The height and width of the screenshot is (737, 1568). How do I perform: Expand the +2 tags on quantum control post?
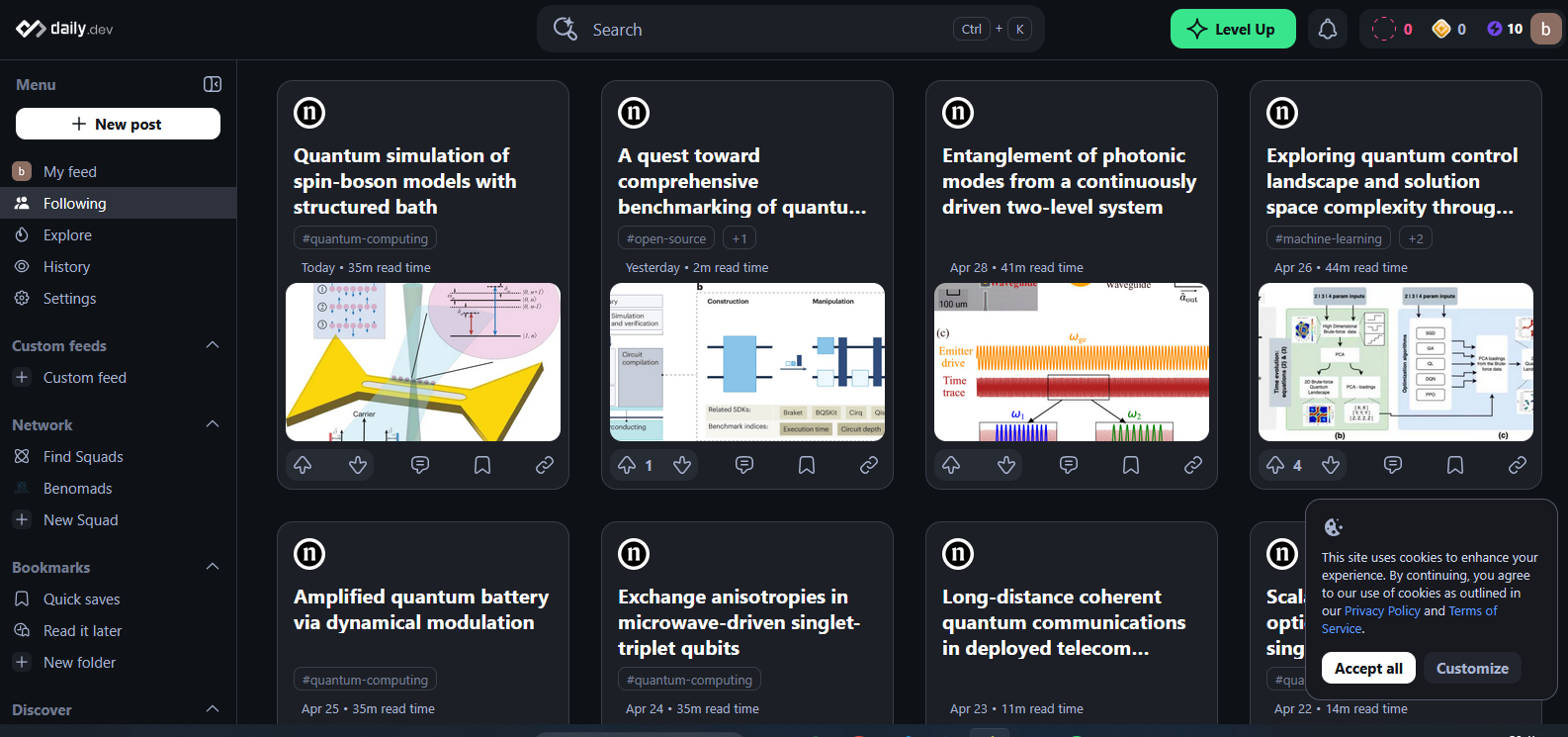pyautogui.click(x=1416, y=238)
